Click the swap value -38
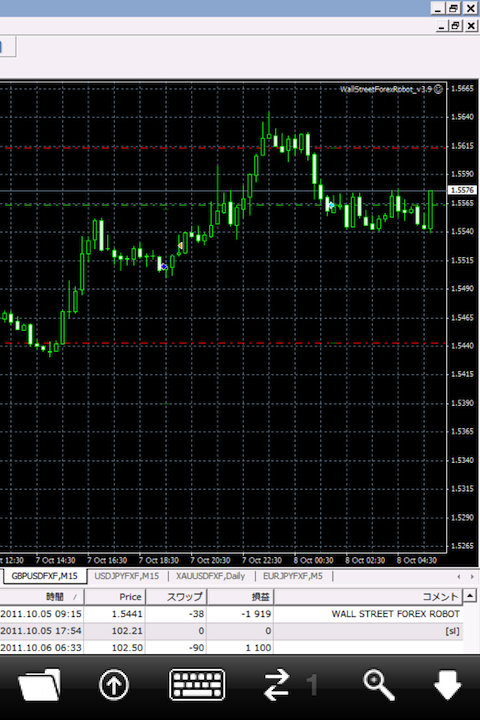The image size is (480, 720). [196, 614]
